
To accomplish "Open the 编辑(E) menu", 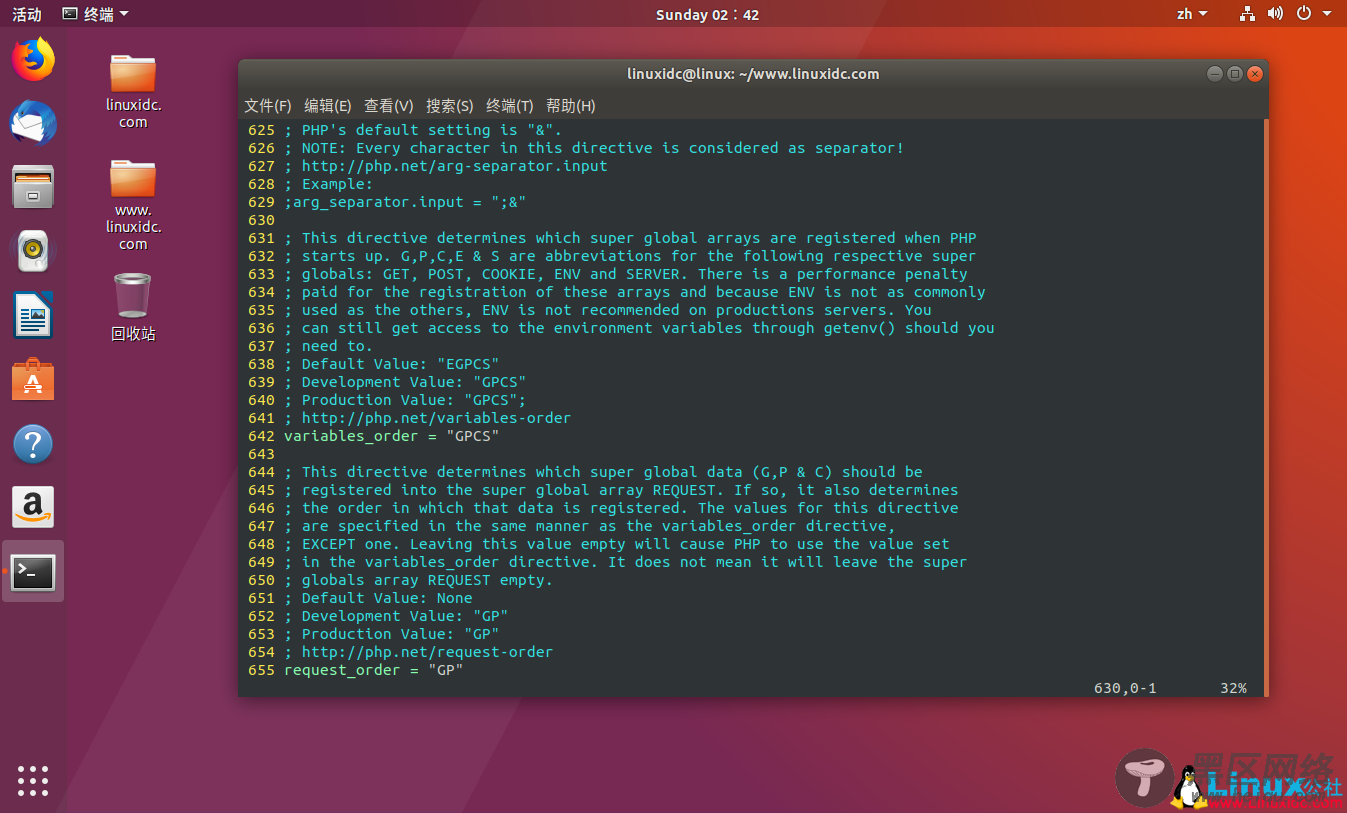I will click(x=328, y=106).
